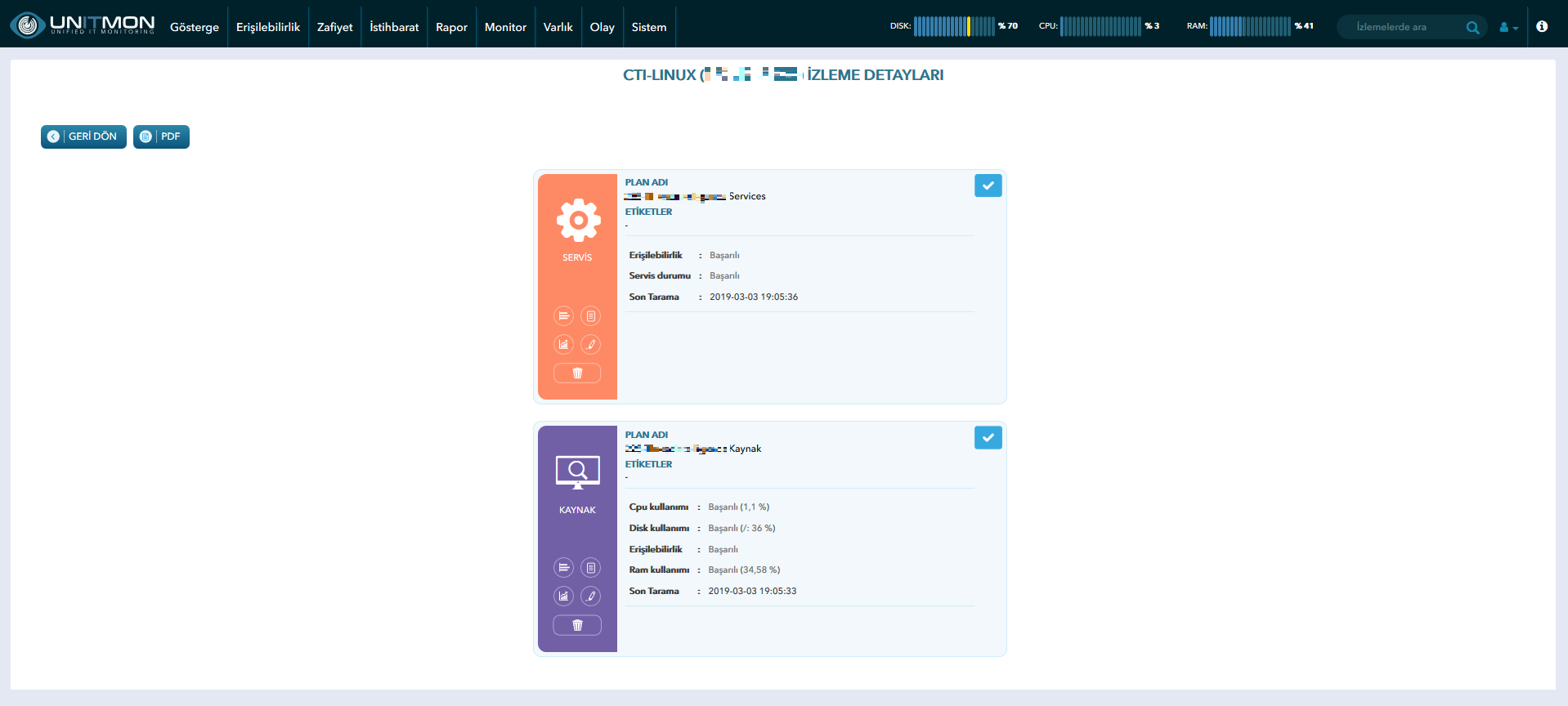Image resolution: width=1568 pixels, height=706 pixels.
Task: Open the Rapor menu
Action: pos(451,27)
